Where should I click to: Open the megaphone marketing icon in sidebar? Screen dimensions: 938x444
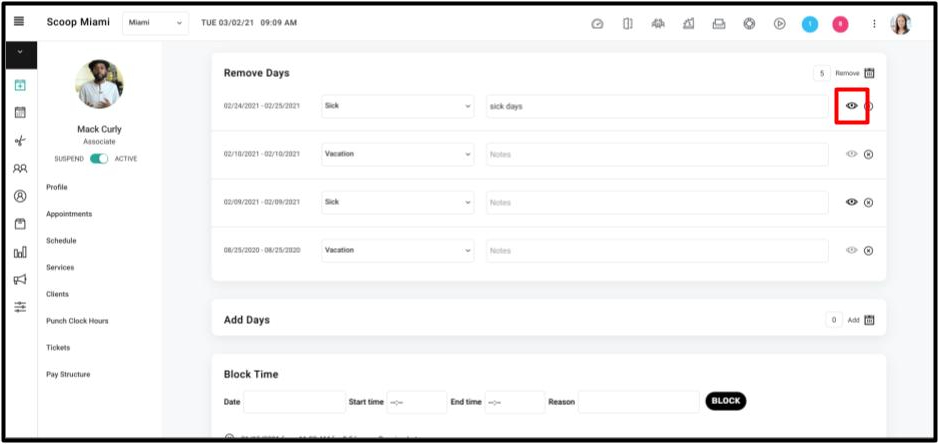coord(20,279)
